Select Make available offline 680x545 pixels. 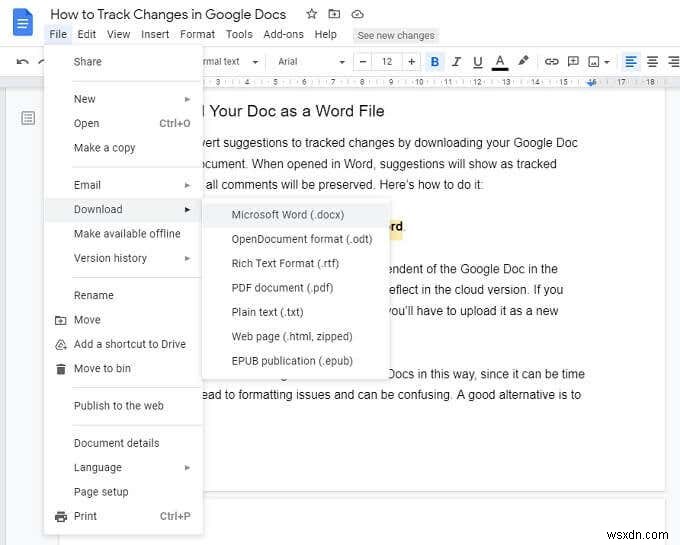click(123, 234)
